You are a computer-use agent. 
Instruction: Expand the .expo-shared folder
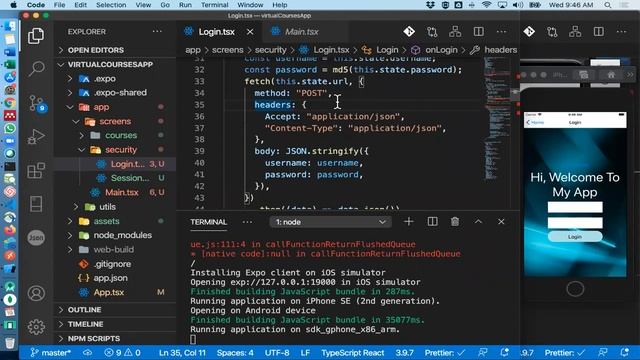[x=120, y=93]
